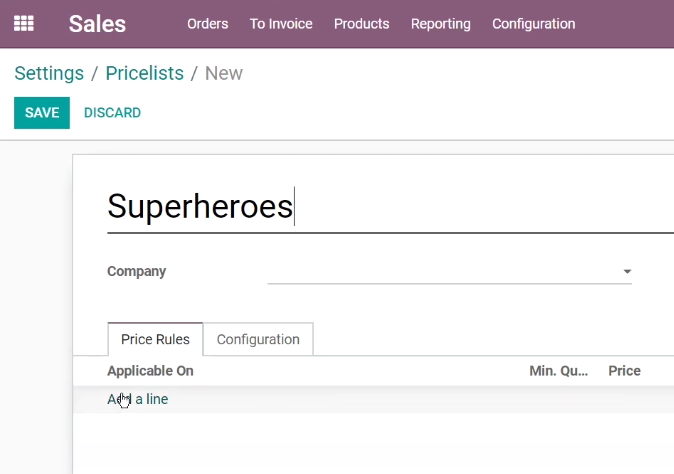This screenshot has height=474, width=674.
Task: Open the To Invoice menu
Action: click(281, 24)
